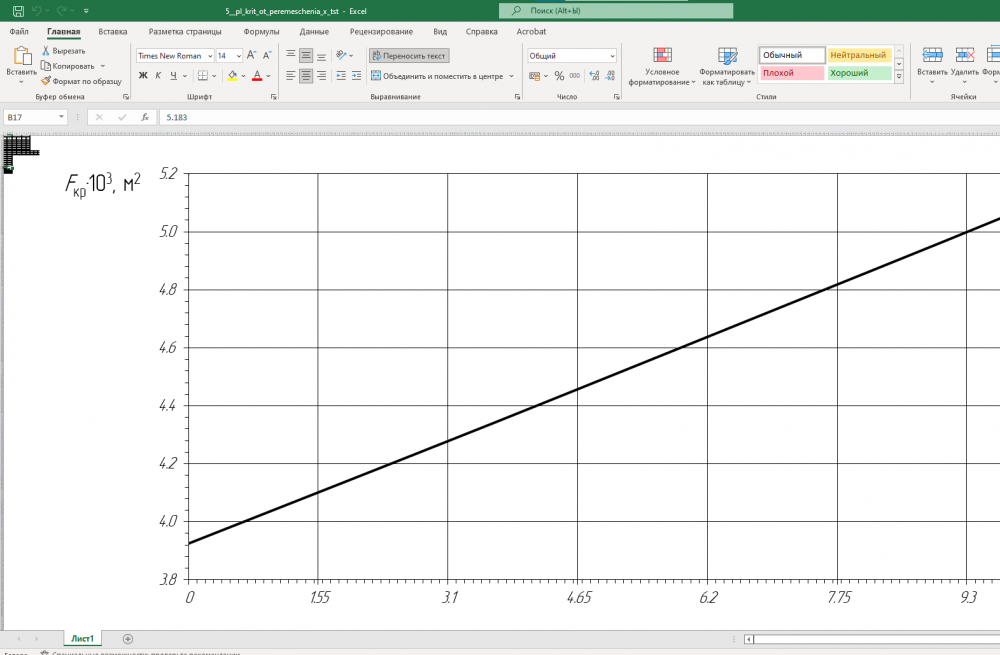Screen dimensions: 1000x655
Task: Click the Format Painter (Формат по образцу) brush
Action: (46, 80)
